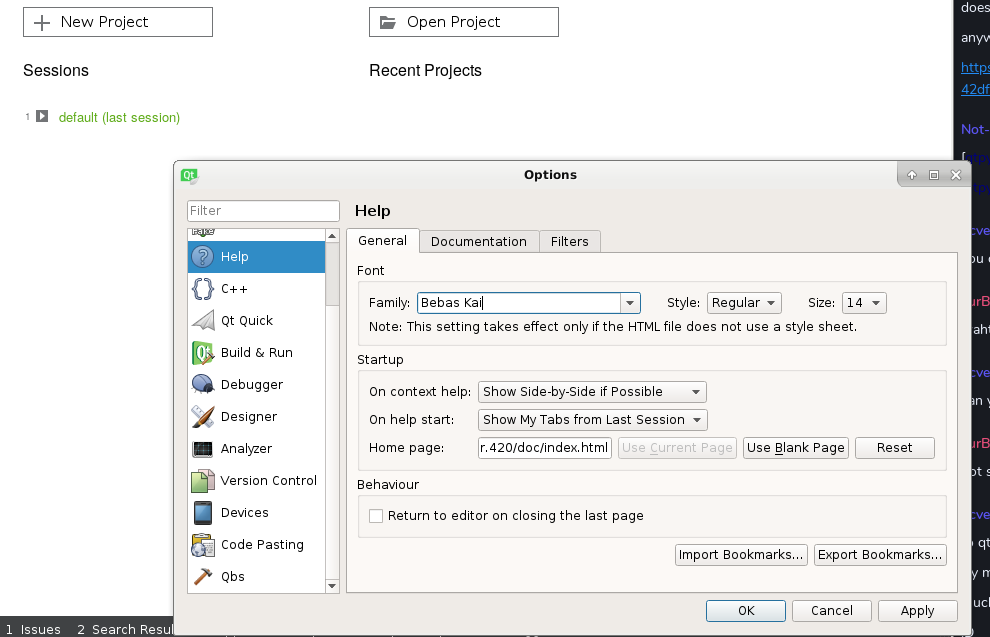Switch to the Filters tab
This screenshot has height=637, width=990.
click(570, 242)
